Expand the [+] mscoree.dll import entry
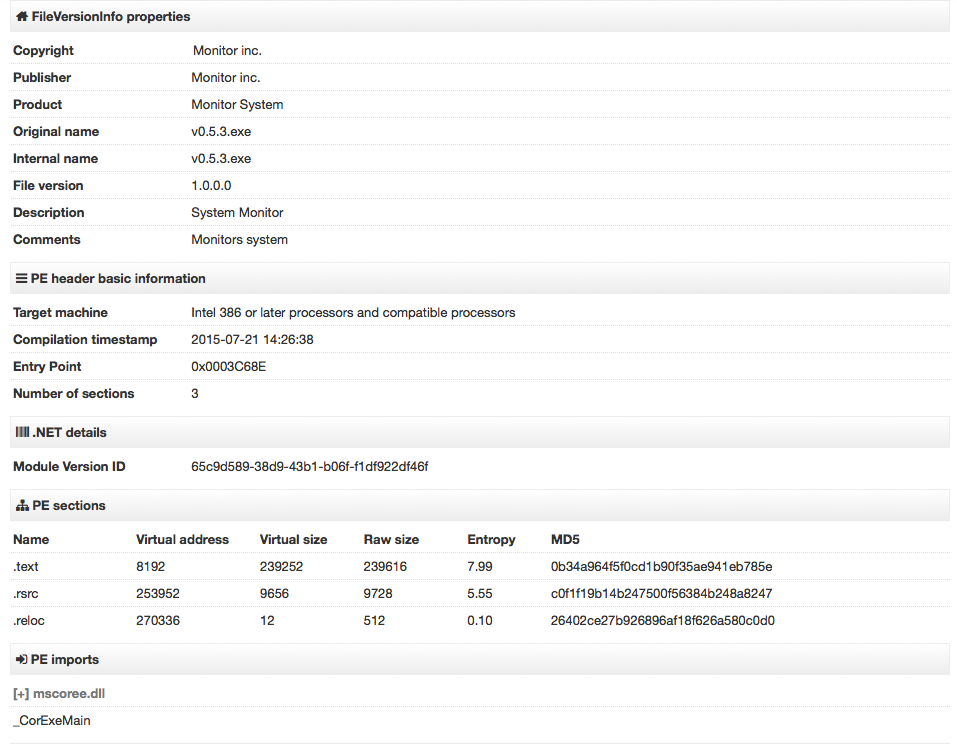 click(59, 693)
